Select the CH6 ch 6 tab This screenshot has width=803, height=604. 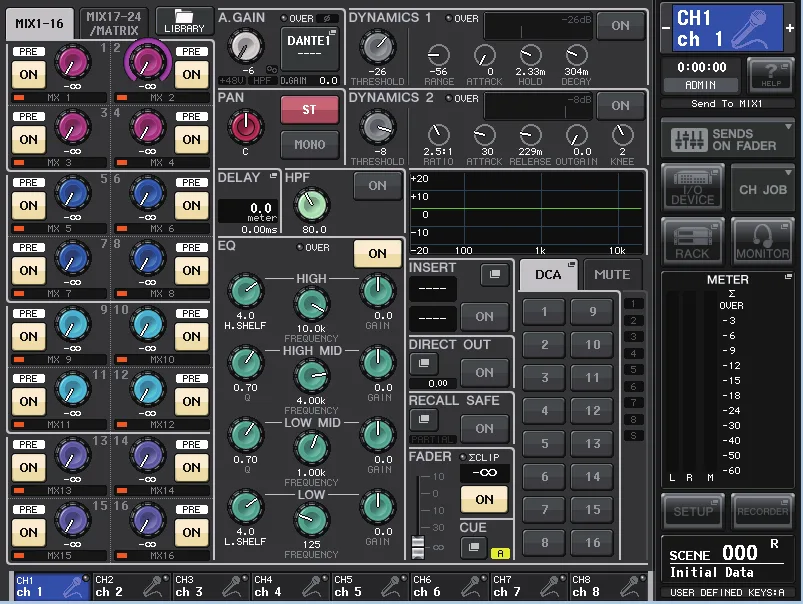click(x=450, y=586)
